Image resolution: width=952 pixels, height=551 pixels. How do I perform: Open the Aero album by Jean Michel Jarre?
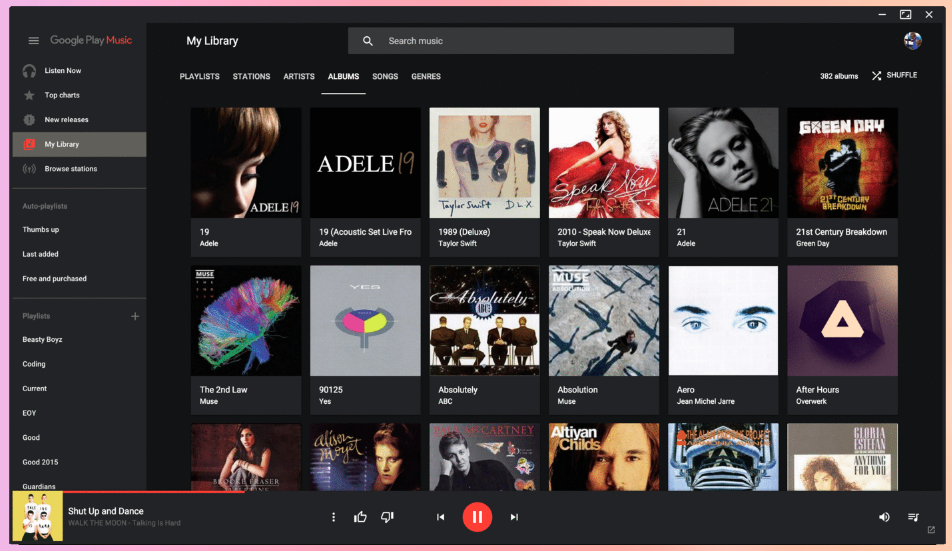(723, 320)
